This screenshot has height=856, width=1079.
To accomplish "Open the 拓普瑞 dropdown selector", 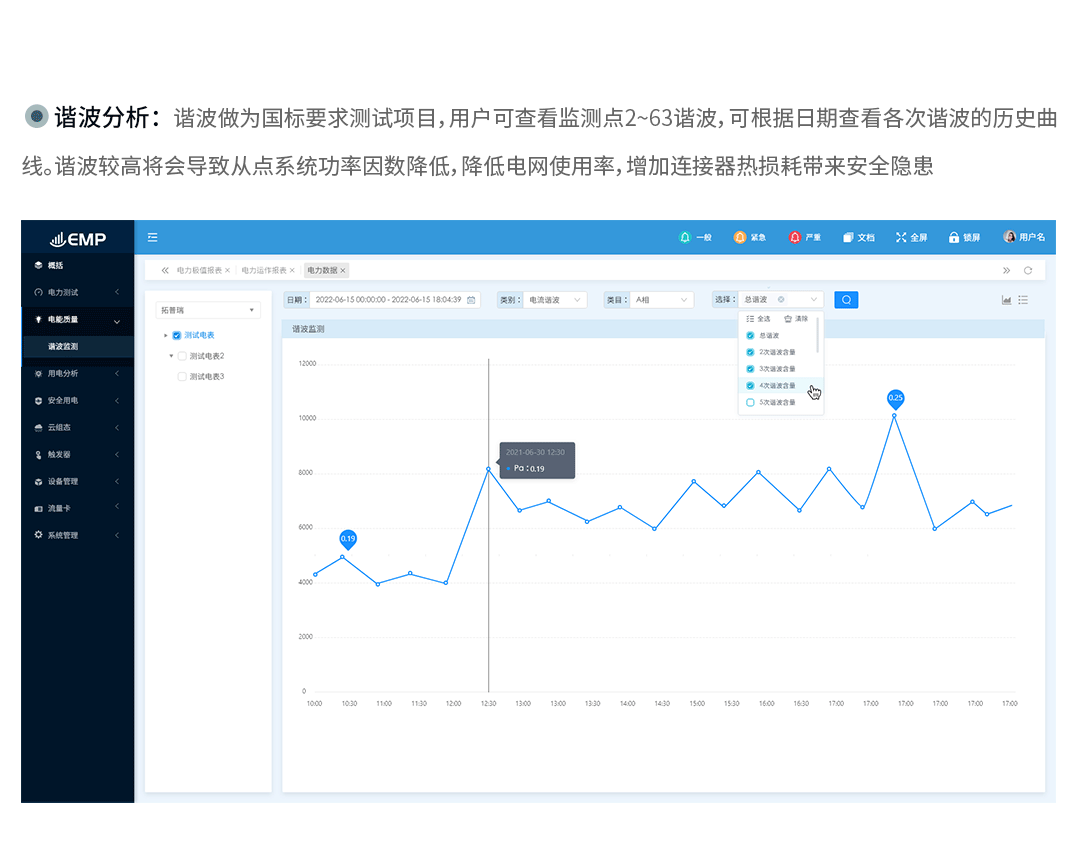I will point(208,310).
